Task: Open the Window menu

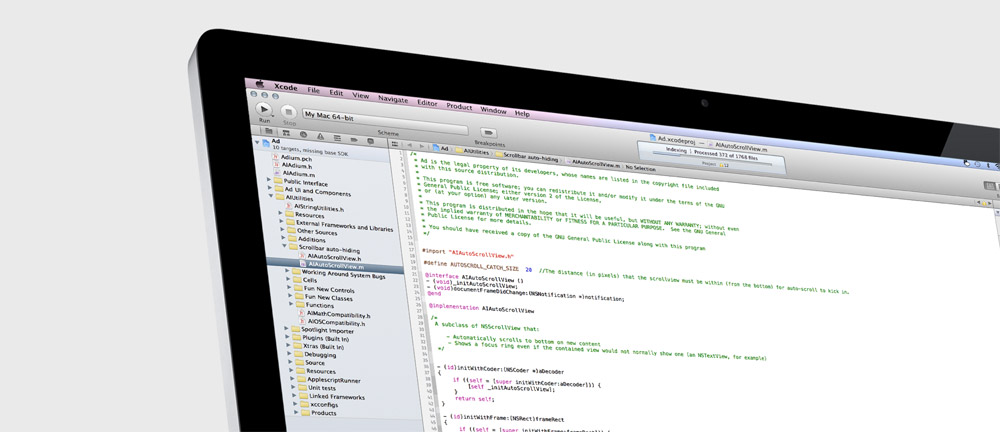Action: 494,110
